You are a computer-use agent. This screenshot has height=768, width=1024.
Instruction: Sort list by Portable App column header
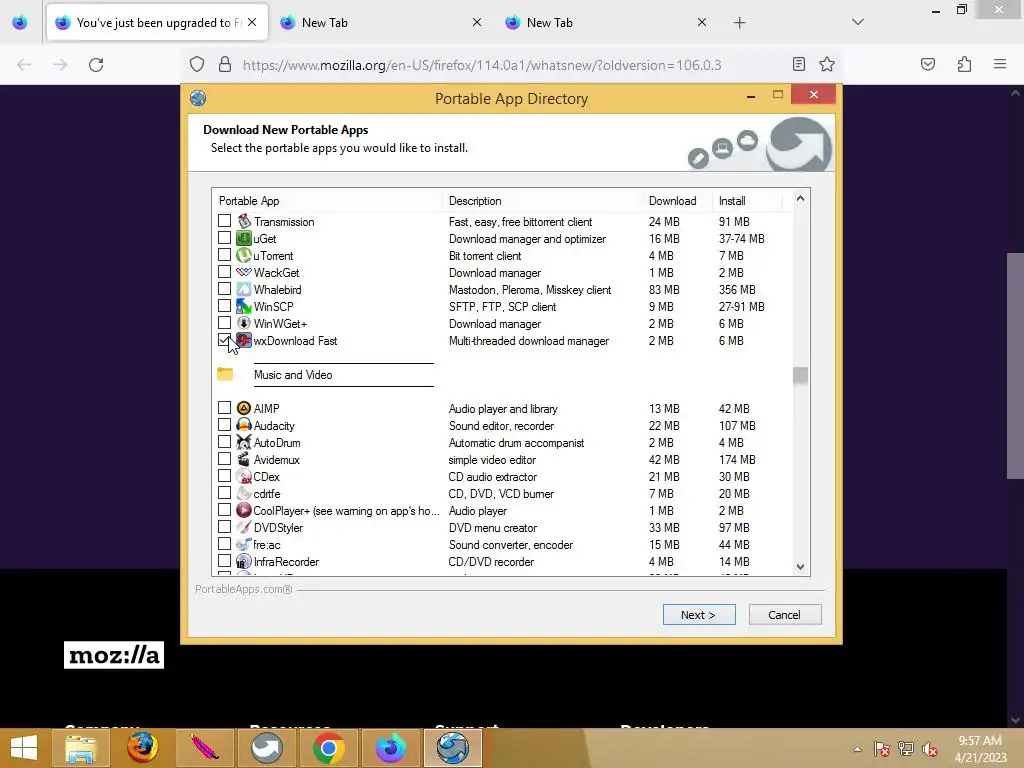327,200
